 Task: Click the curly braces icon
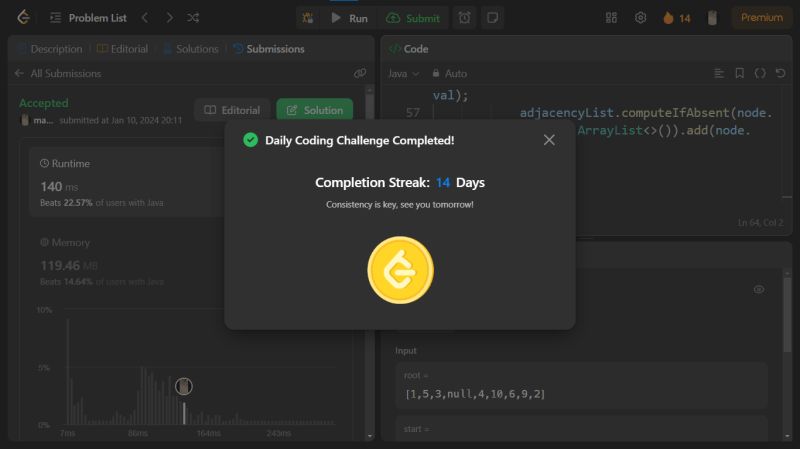[x=760, y=73]
